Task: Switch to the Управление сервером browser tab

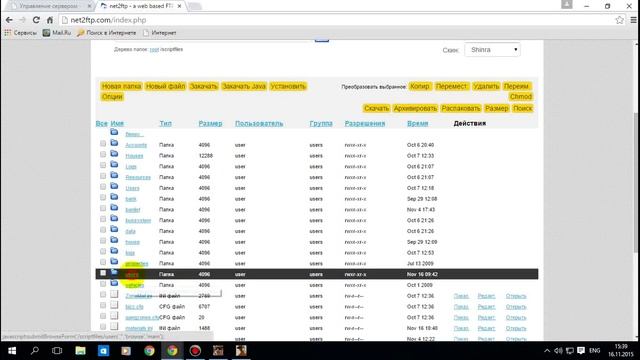Action: pyautogui.click(x=49, y=6)
